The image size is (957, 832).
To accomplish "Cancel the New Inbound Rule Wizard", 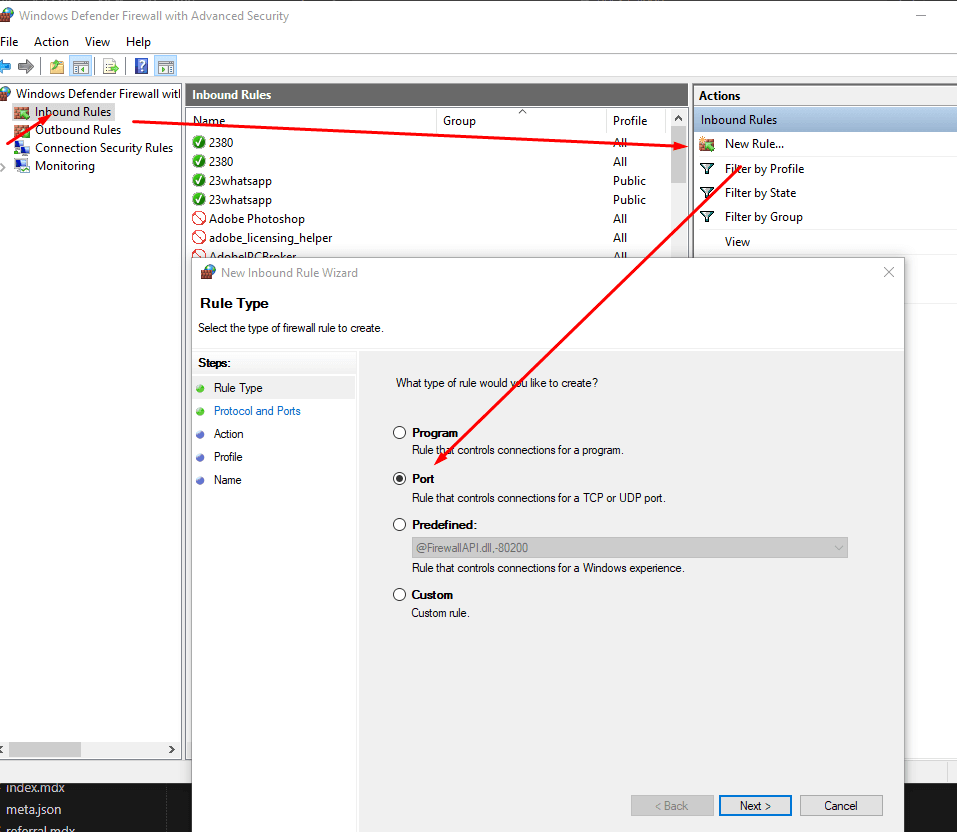I will point(840,805).
